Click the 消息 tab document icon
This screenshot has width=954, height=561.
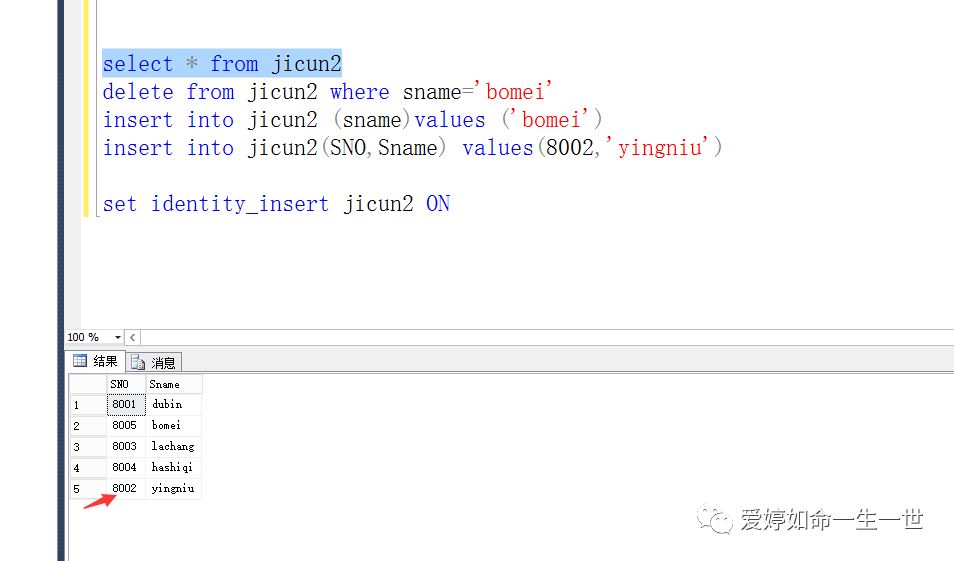pyautogui.click(x=138, y=363)
